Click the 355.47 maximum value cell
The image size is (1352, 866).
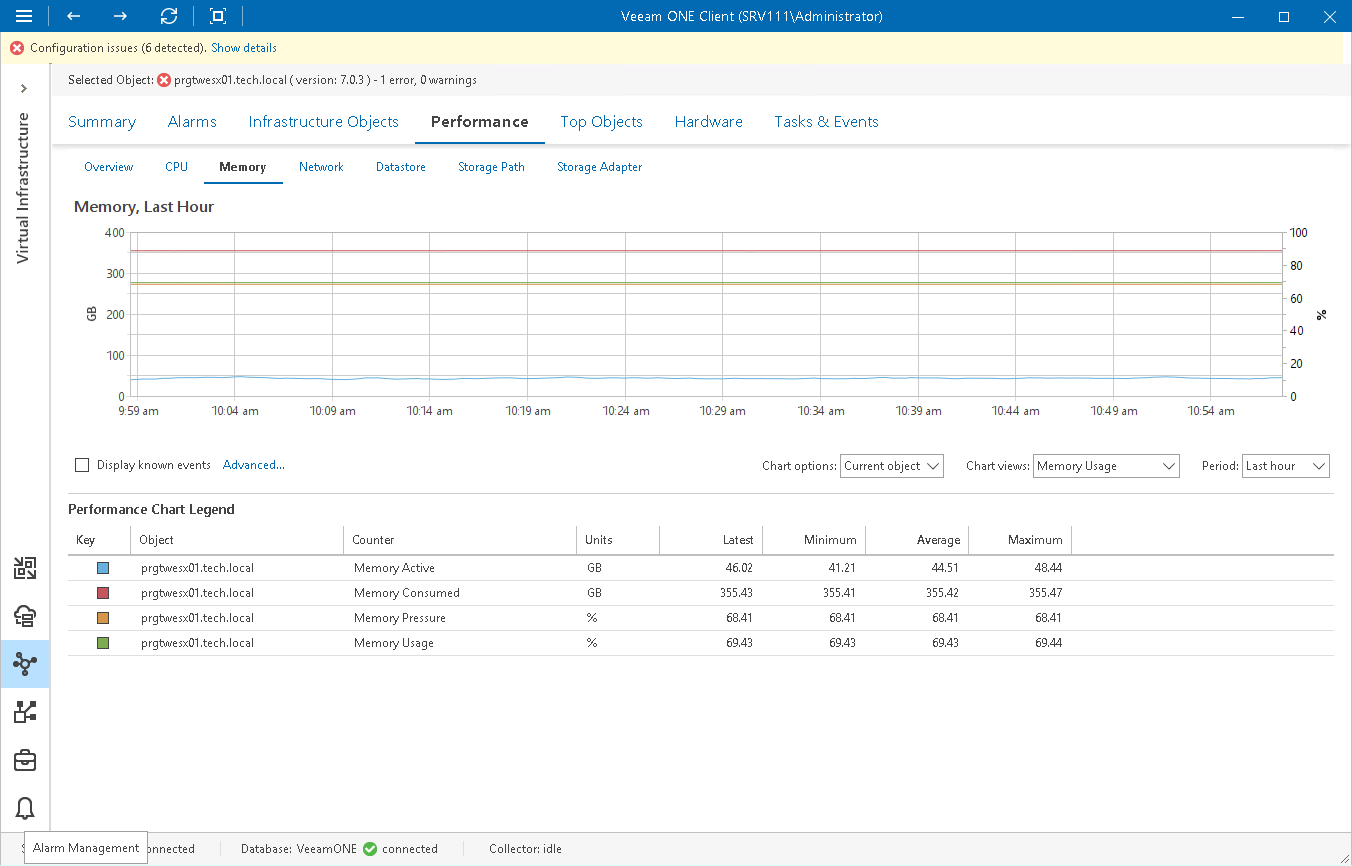(x=1045, y=593)
